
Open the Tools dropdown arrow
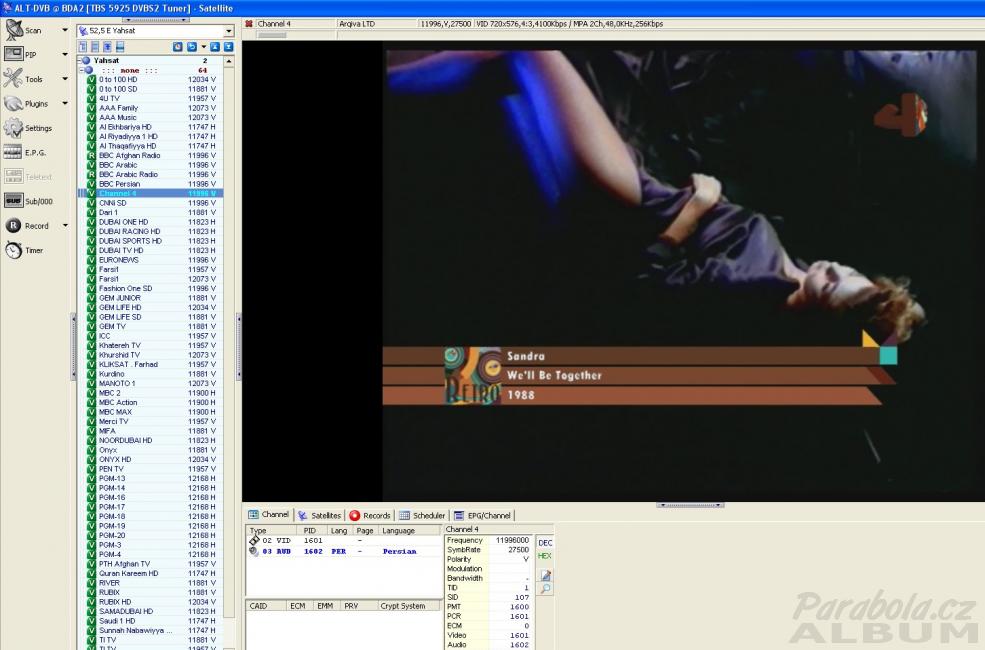(x=65, y=79)
